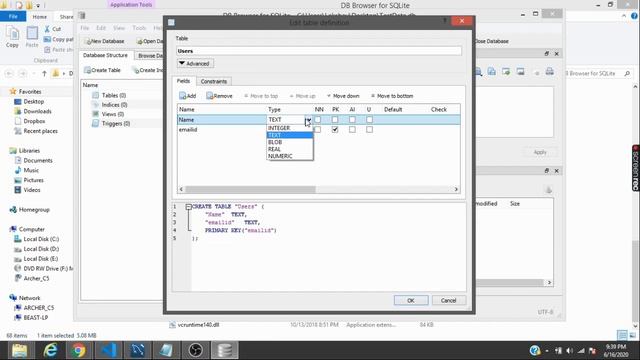Open Desktop in Explorer Favorites

coord(33,101)
